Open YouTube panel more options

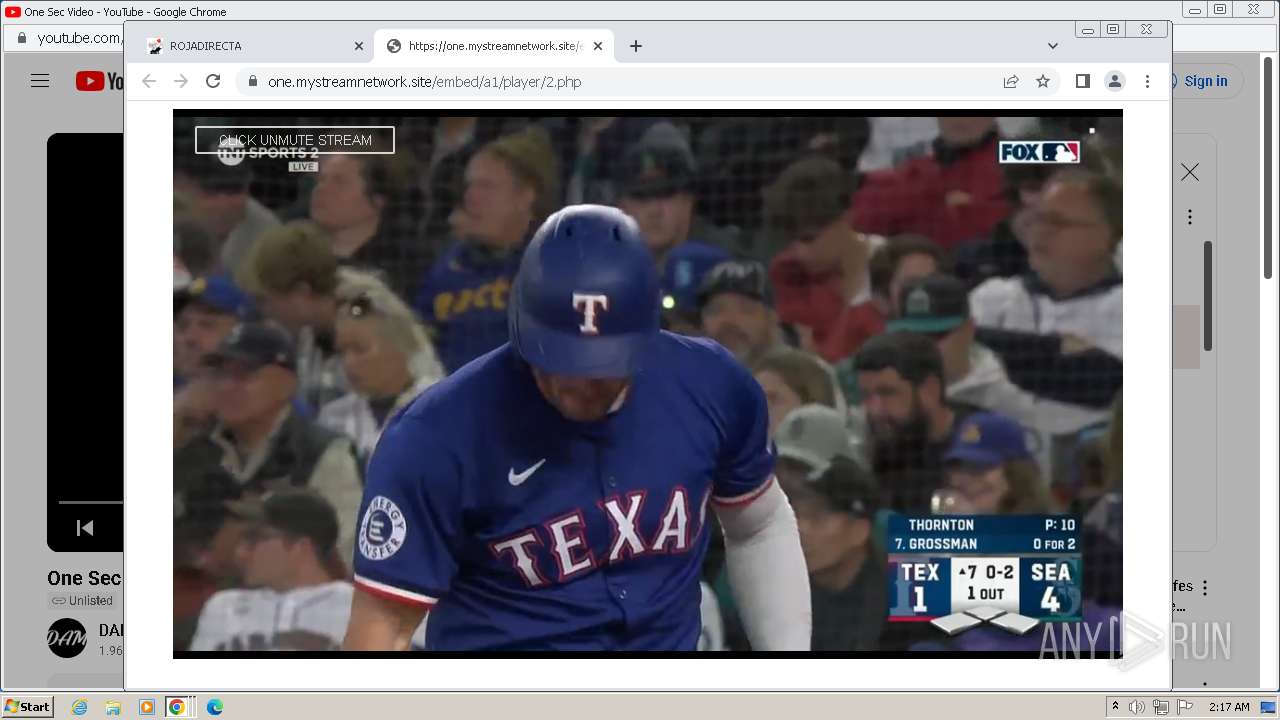[1190, 217]
